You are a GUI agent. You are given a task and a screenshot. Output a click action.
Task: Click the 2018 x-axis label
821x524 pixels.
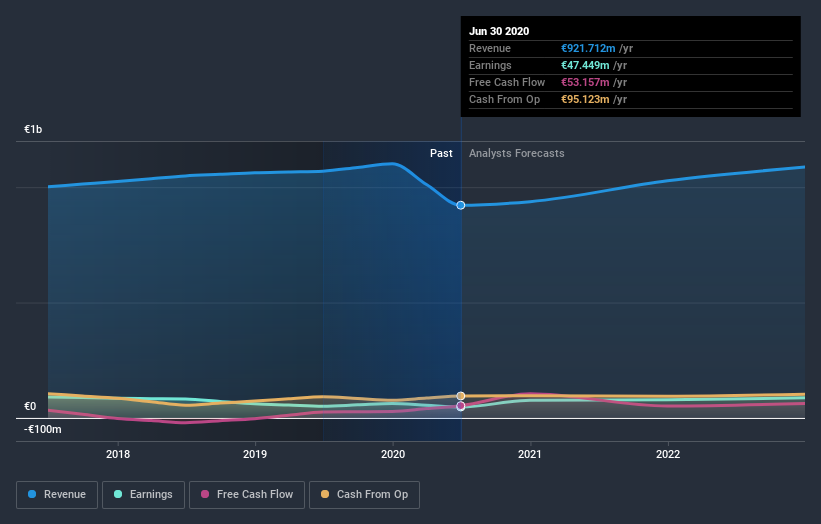point(118,454)
